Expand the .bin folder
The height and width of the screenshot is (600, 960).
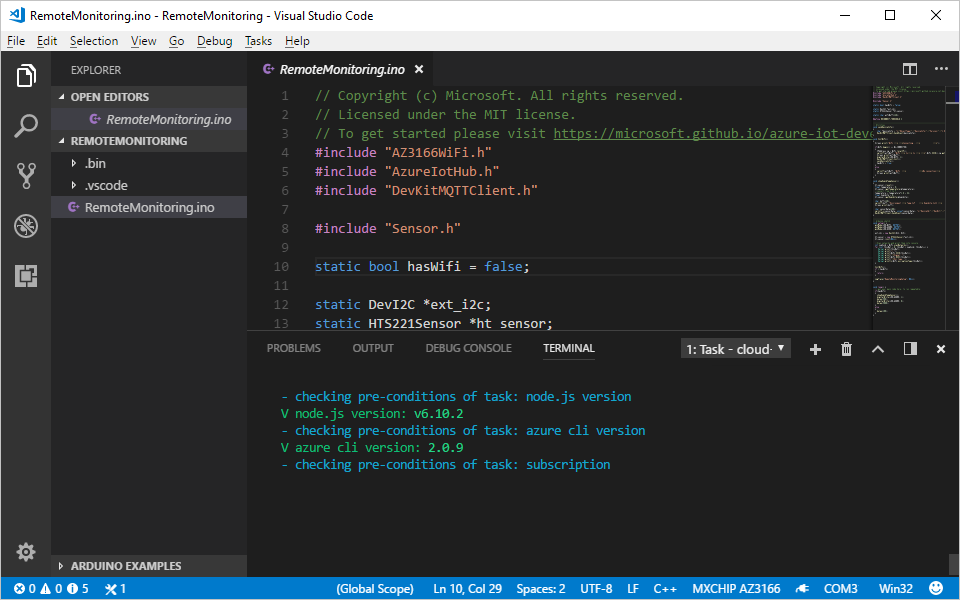(95, 163)
